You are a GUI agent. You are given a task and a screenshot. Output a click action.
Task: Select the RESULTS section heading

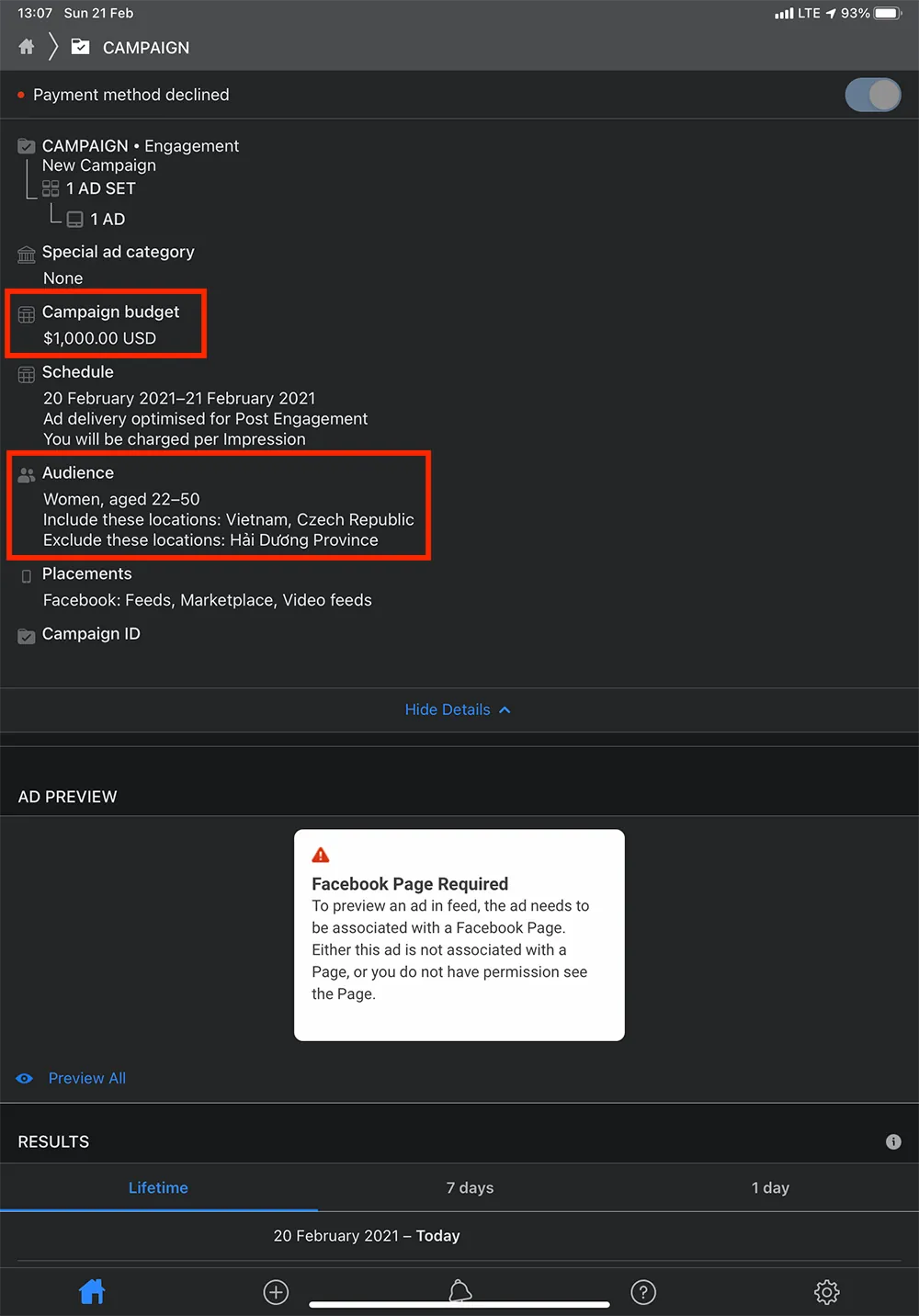pos(54,1141)
